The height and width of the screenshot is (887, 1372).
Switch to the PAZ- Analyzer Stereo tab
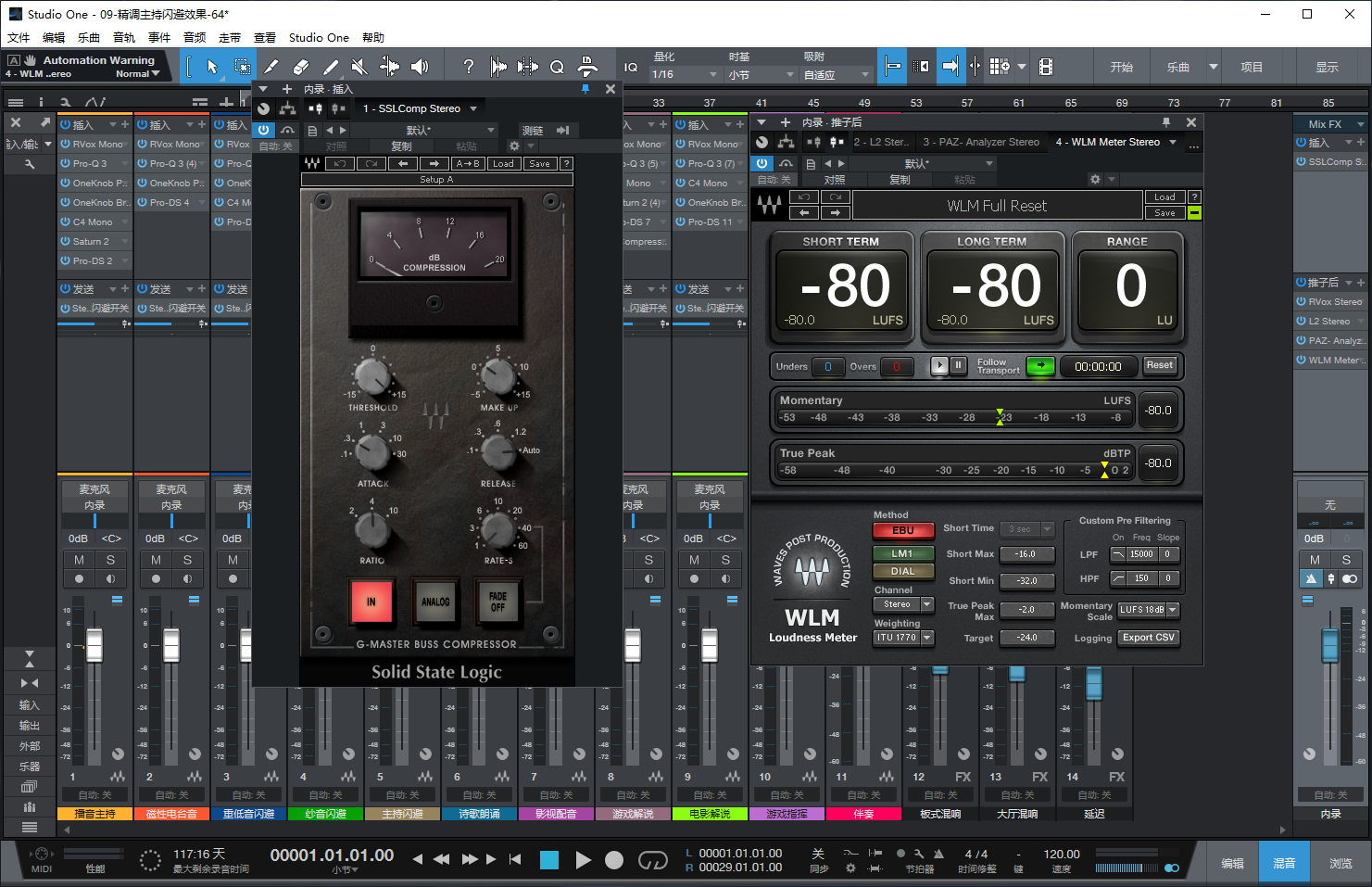(980, 142)
